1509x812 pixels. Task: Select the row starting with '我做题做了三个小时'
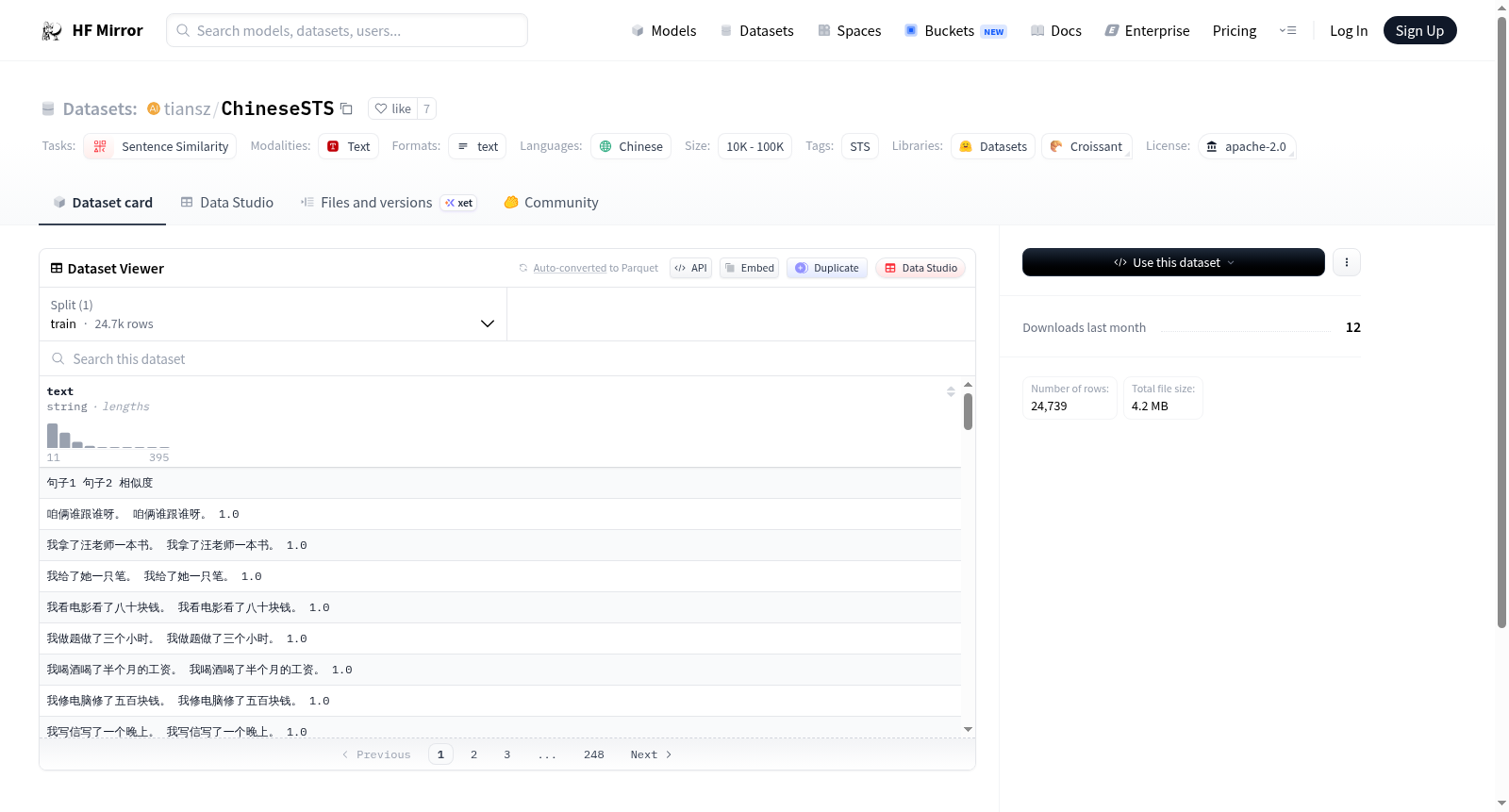500,638
